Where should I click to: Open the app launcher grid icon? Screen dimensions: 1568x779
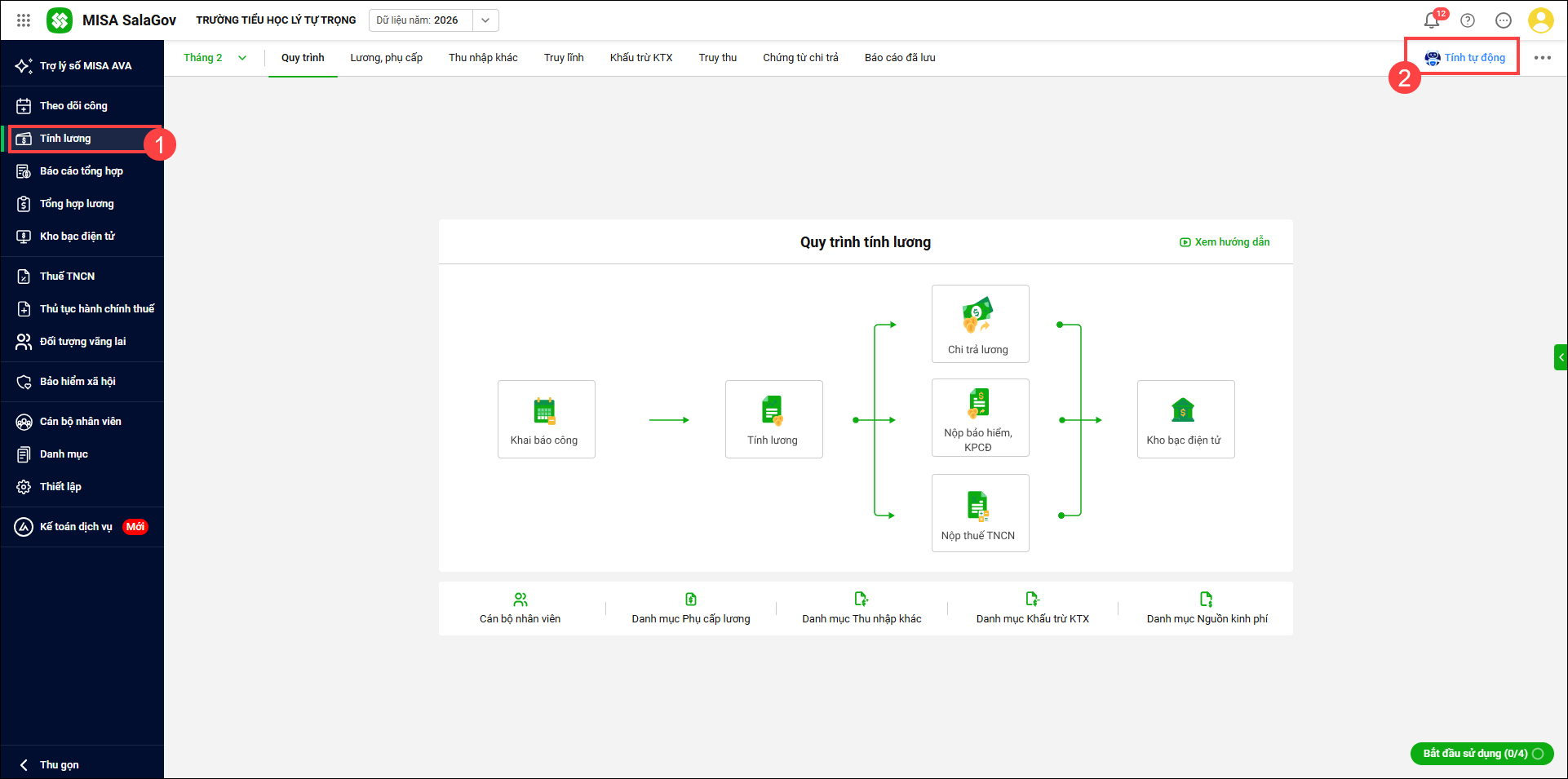pos(24,20)
